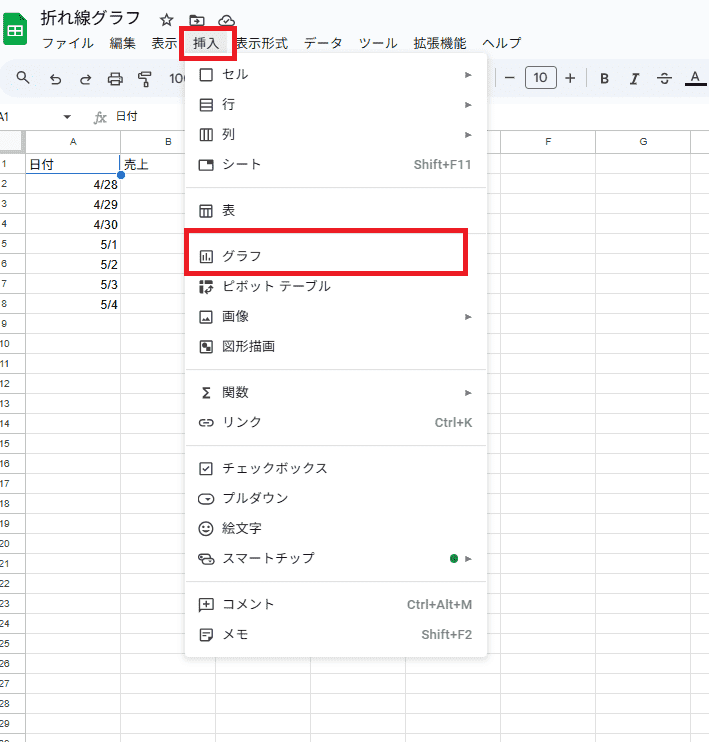Select column F header
Image resolution: width=709 pixels, height=742 pixels.
(x=548, y=141)
